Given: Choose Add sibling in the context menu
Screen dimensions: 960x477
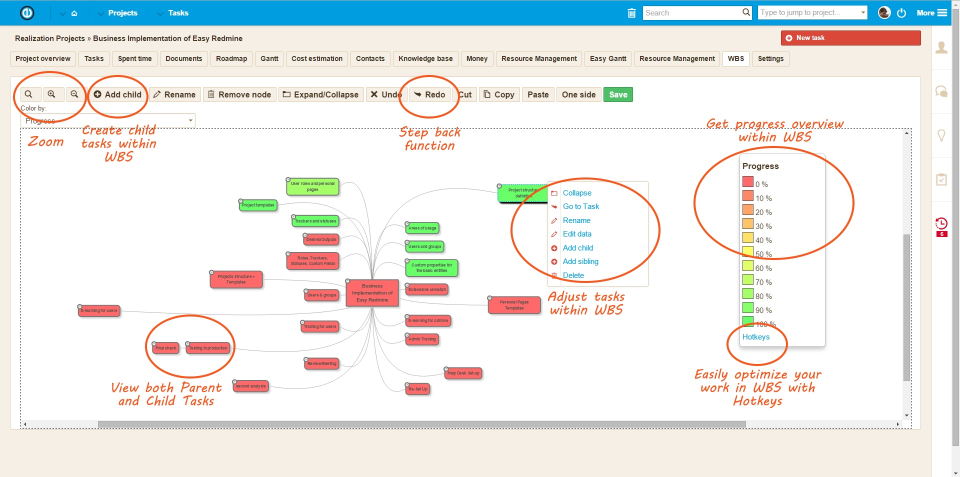Looking at the screenshot, I should 580,261.
